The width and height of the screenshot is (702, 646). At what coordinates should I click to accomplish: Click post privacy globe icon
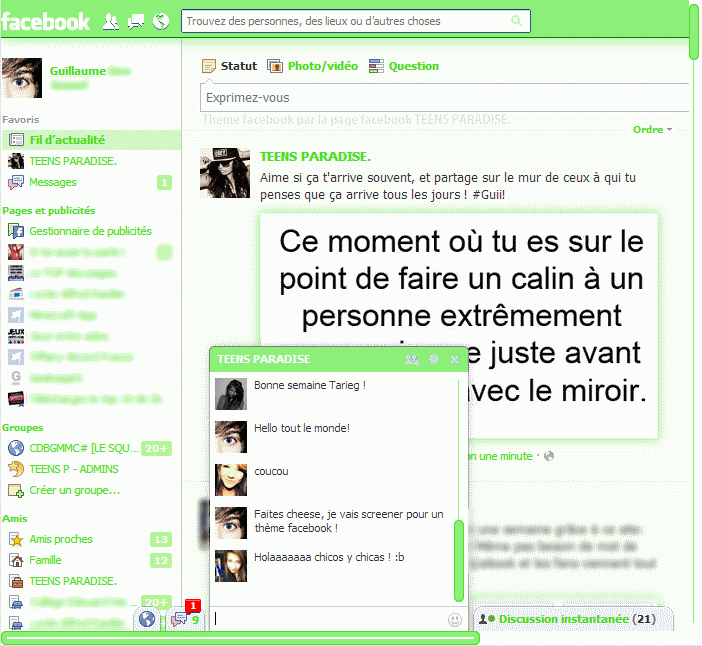click(x=549, y=456)
